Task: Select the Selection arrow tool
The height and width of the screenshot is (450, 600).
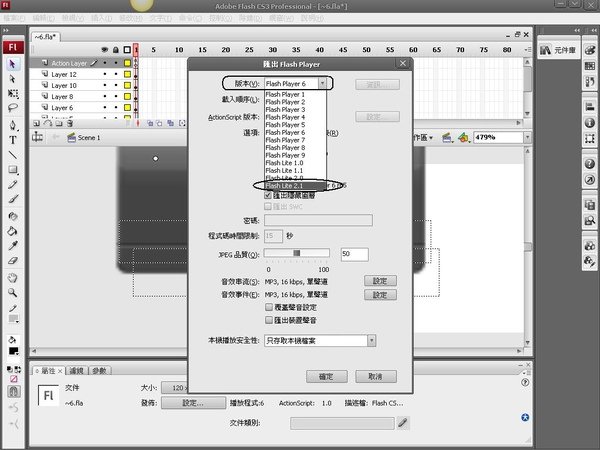Action: click(x=13, y=64)
